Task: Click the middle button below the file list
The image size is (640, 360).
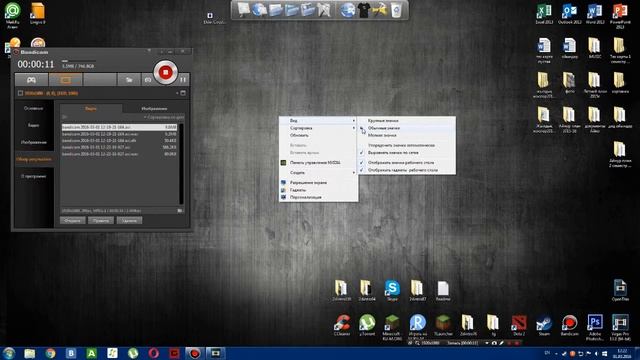Action: click(101, 220)
